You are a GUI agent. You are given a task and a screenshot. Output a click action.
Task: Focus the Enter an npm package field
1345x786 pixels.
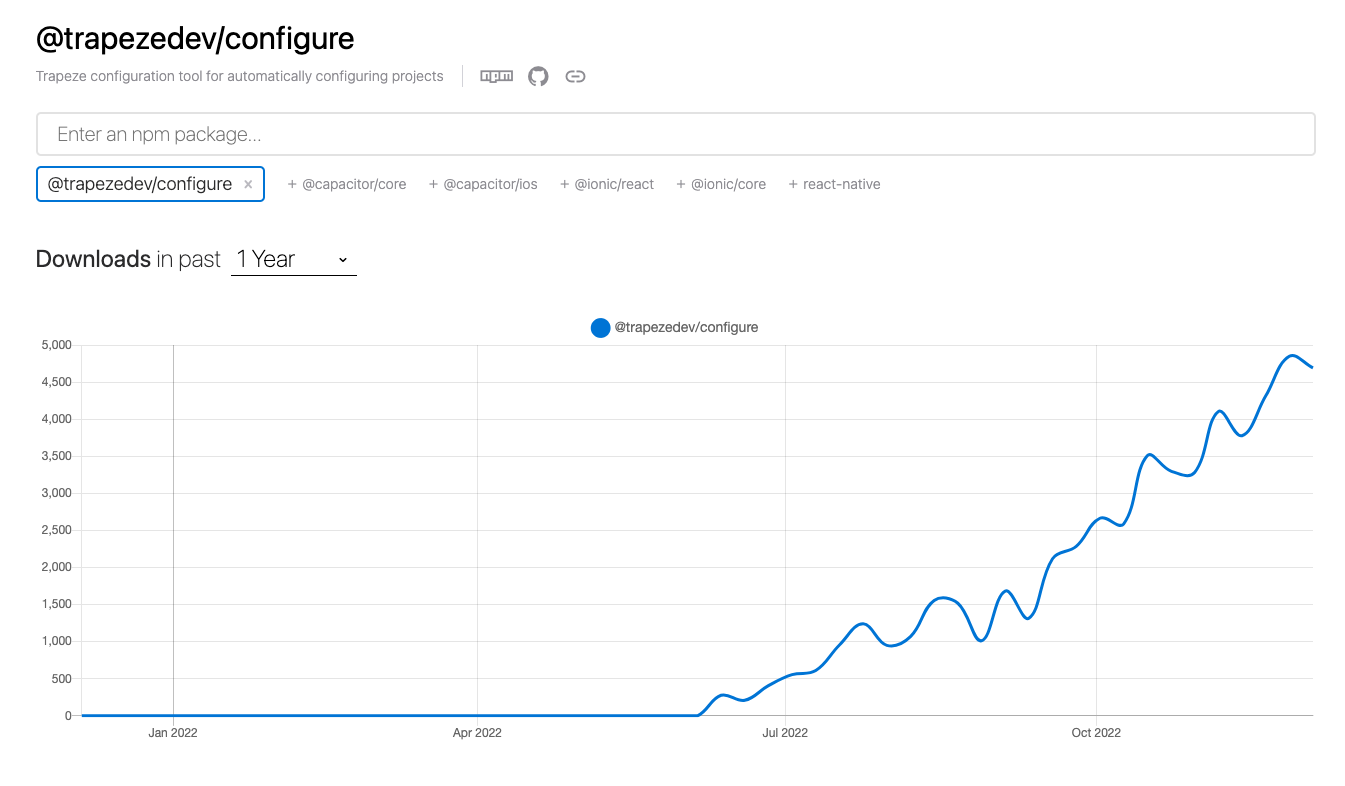click(x=675, y=134)
